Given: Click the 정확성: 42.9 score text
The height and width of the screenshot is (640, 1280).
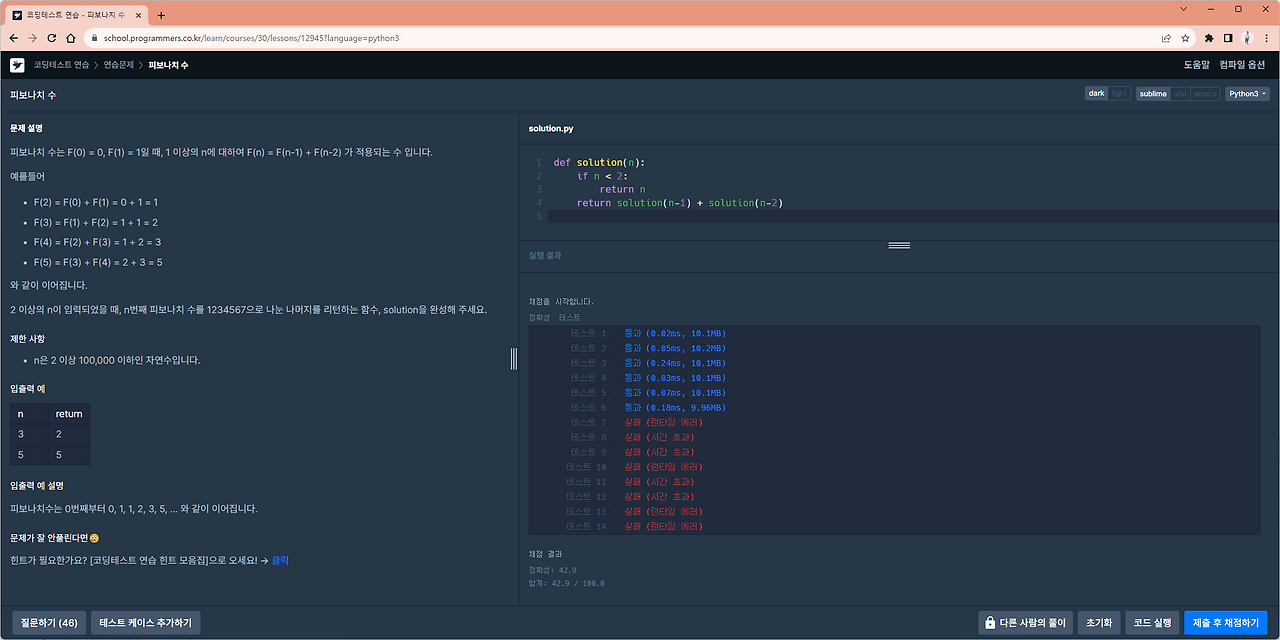Looking at the screenshot, I should pyautogui.click(x=552, y=570).
